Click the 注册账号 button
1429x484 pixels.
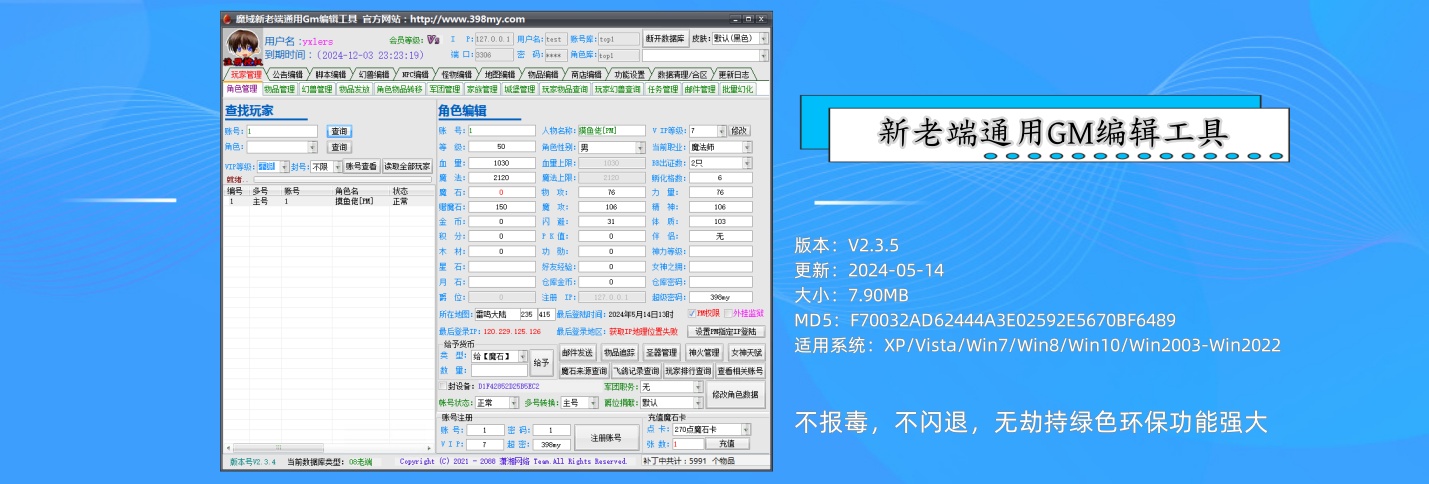point(605,437)
